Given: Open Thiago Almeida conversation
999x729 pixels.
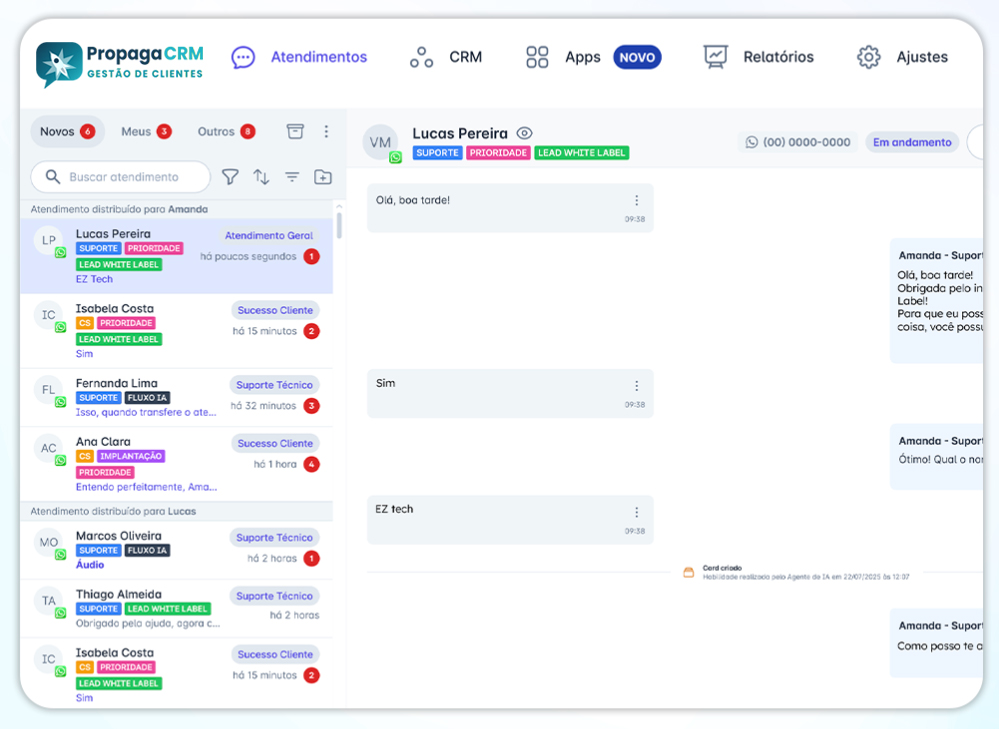Looking at the screenshot, I should point(176,609).
